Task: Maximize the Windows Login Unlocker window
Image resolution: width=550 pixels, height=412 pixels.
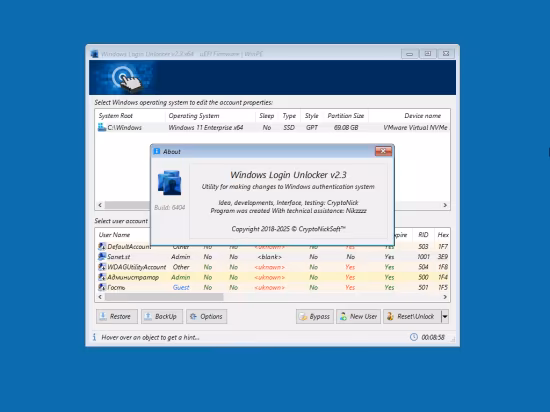Action: (428, 54)
